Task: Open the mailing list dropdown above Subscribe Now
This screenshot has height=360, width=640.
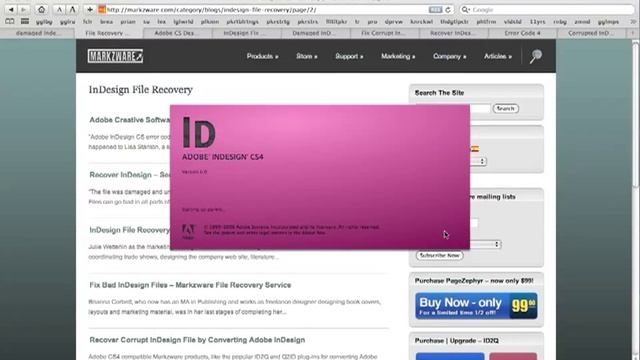Action: point(486,244)
